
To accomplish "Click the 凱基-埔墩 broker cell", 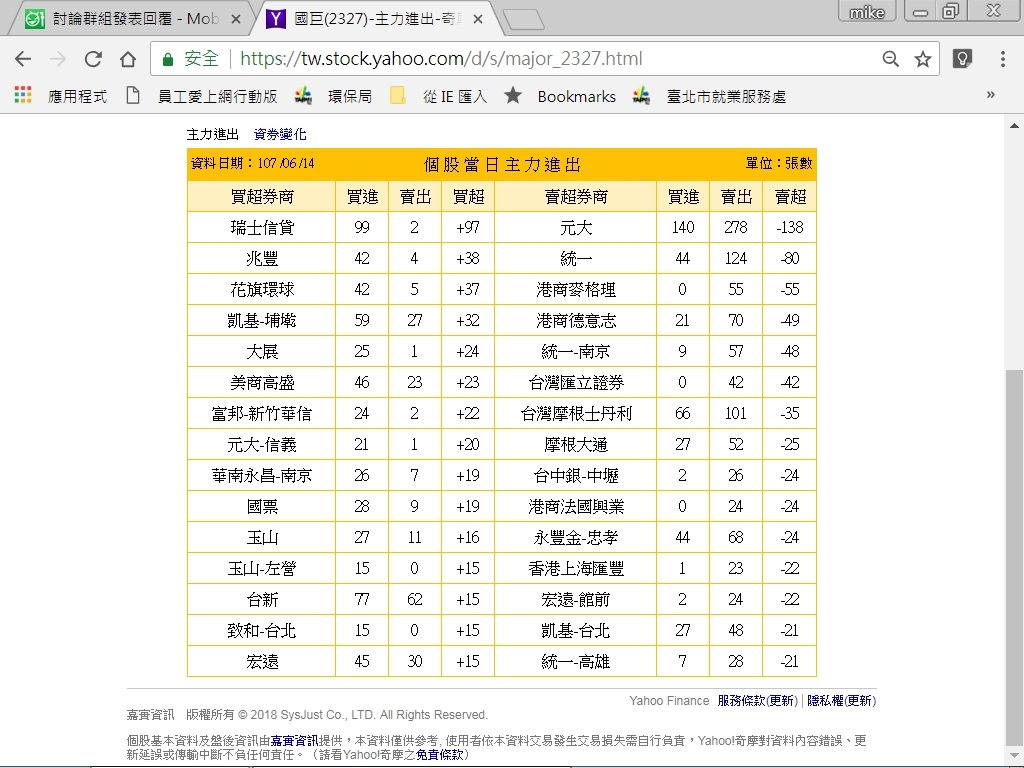I will tap(262, 321).
